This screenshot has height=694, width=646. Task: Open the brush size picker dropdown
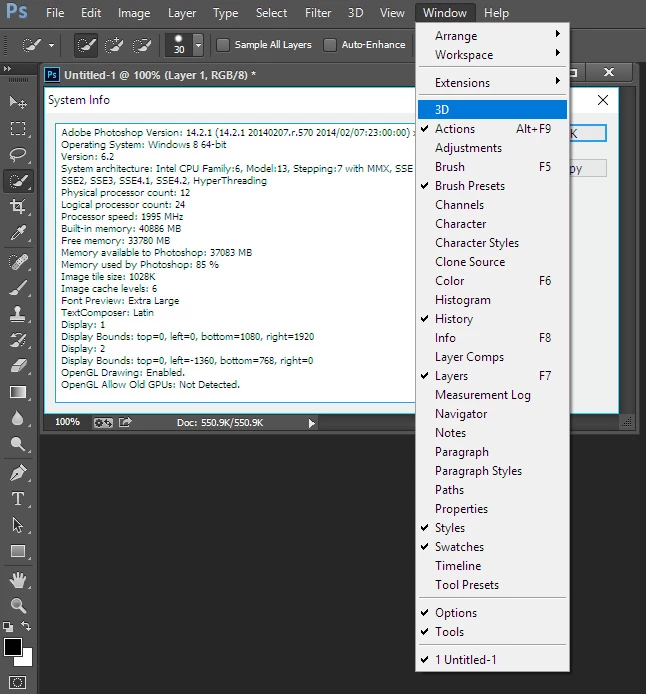[x=198, y=45]
